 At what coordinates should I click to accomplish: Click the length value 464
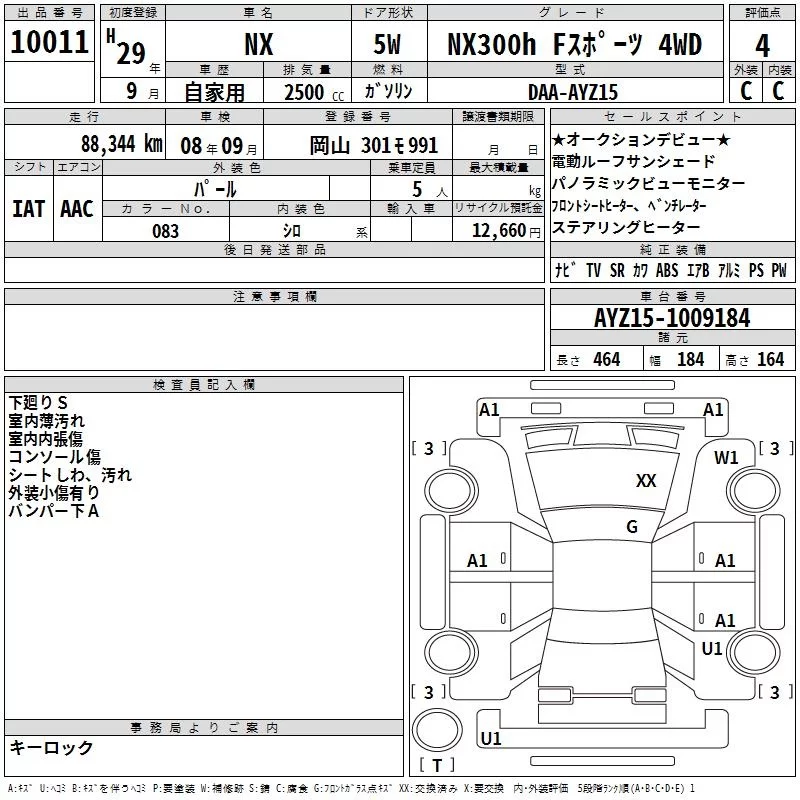(x=607, y=360)
